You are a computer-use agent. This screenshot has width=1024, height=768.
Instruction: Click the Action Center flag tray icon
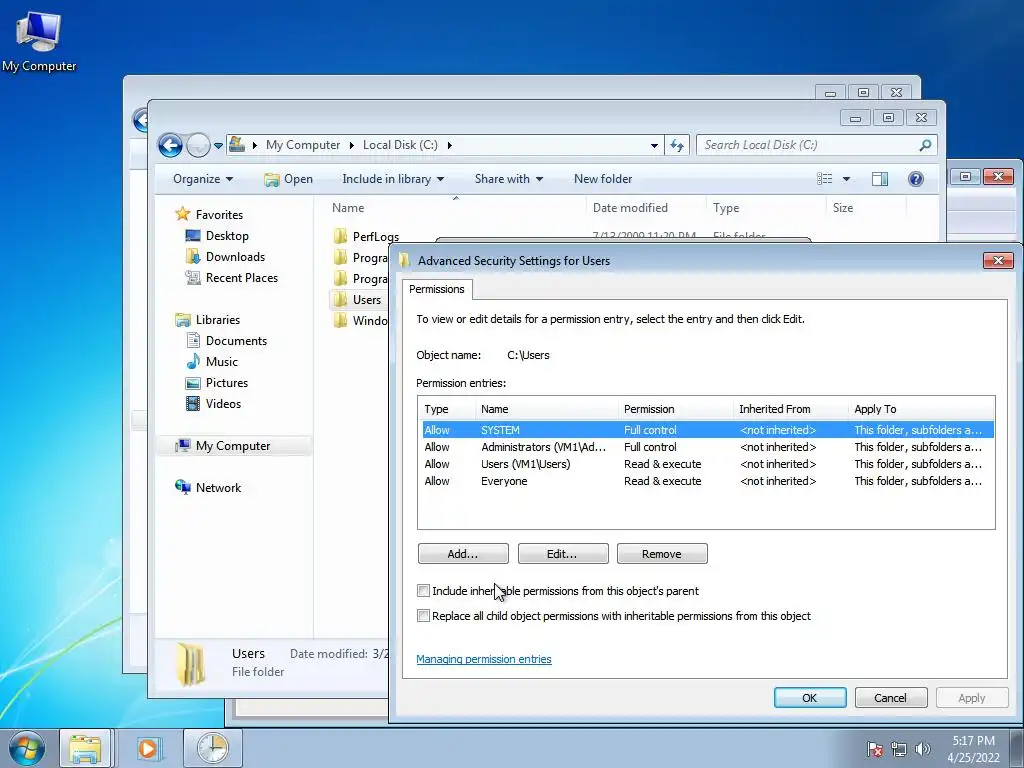[x=874, y=749]
